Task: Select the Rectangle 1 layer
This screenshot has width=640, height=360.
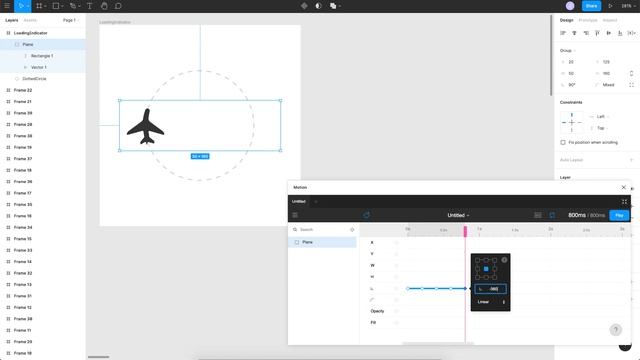Action: point(43,56)
